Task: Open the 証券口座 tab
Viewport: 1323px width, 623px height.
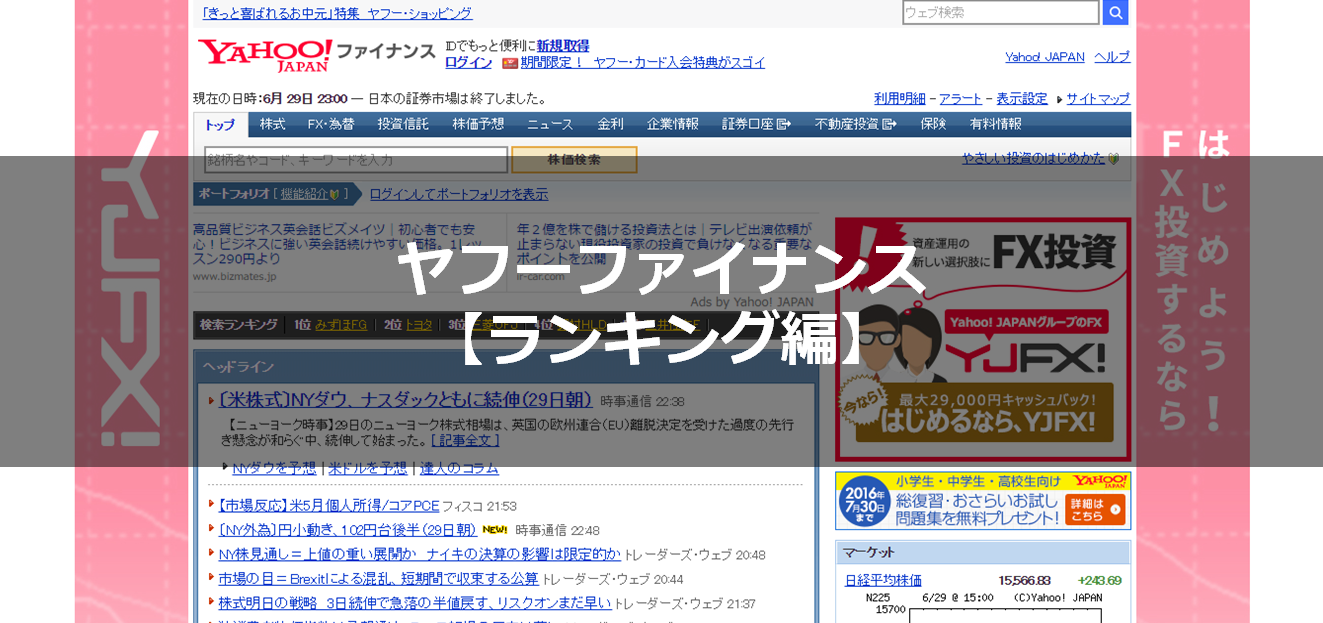Action: point(756,124)
